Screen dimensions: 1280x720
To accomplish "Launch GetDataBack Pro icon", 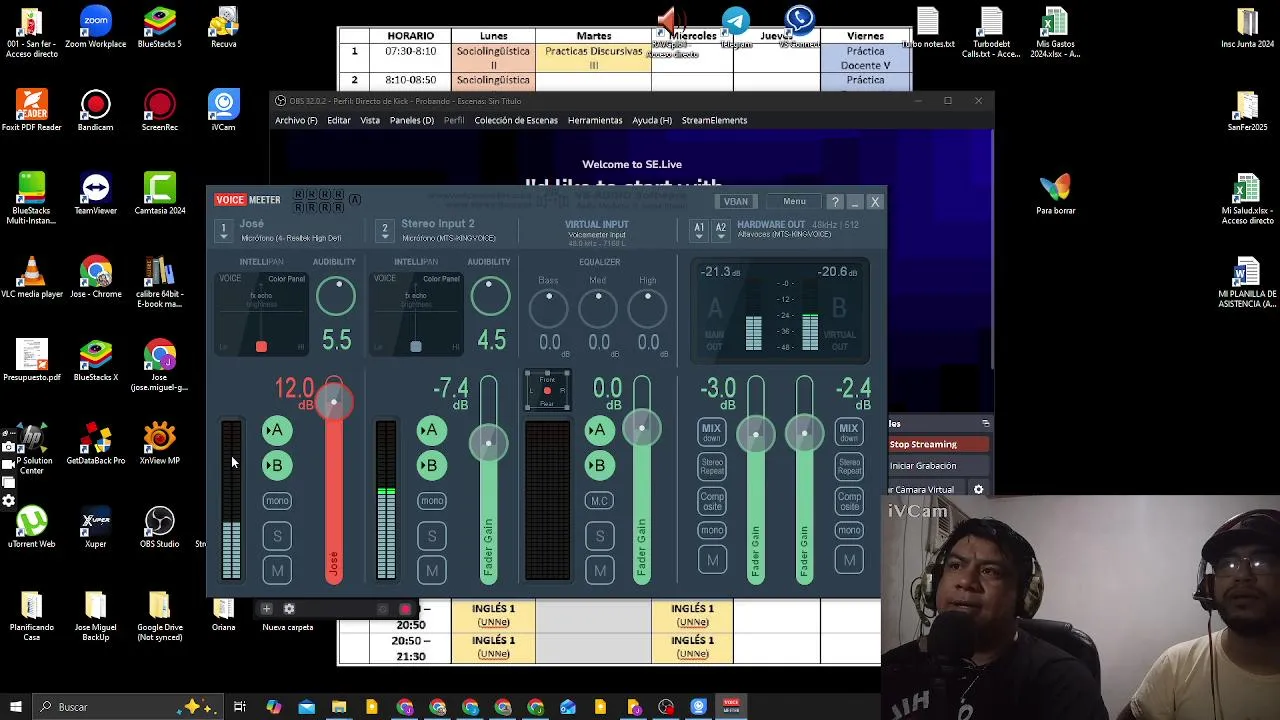I will (x=96, y=444).
